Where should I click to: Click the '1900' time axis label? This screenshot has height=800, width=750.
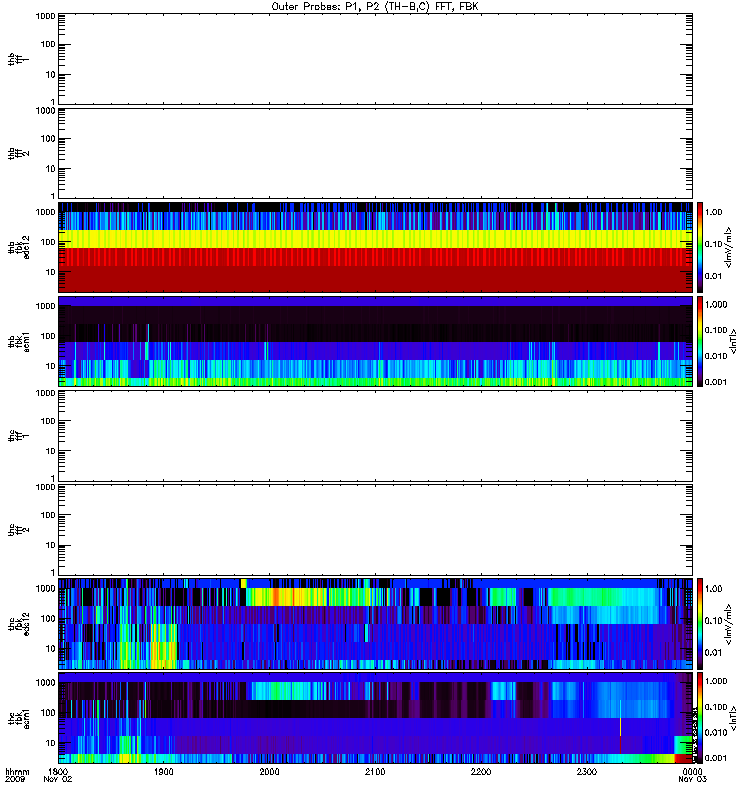pyautogui.click(x=163, y=771)
